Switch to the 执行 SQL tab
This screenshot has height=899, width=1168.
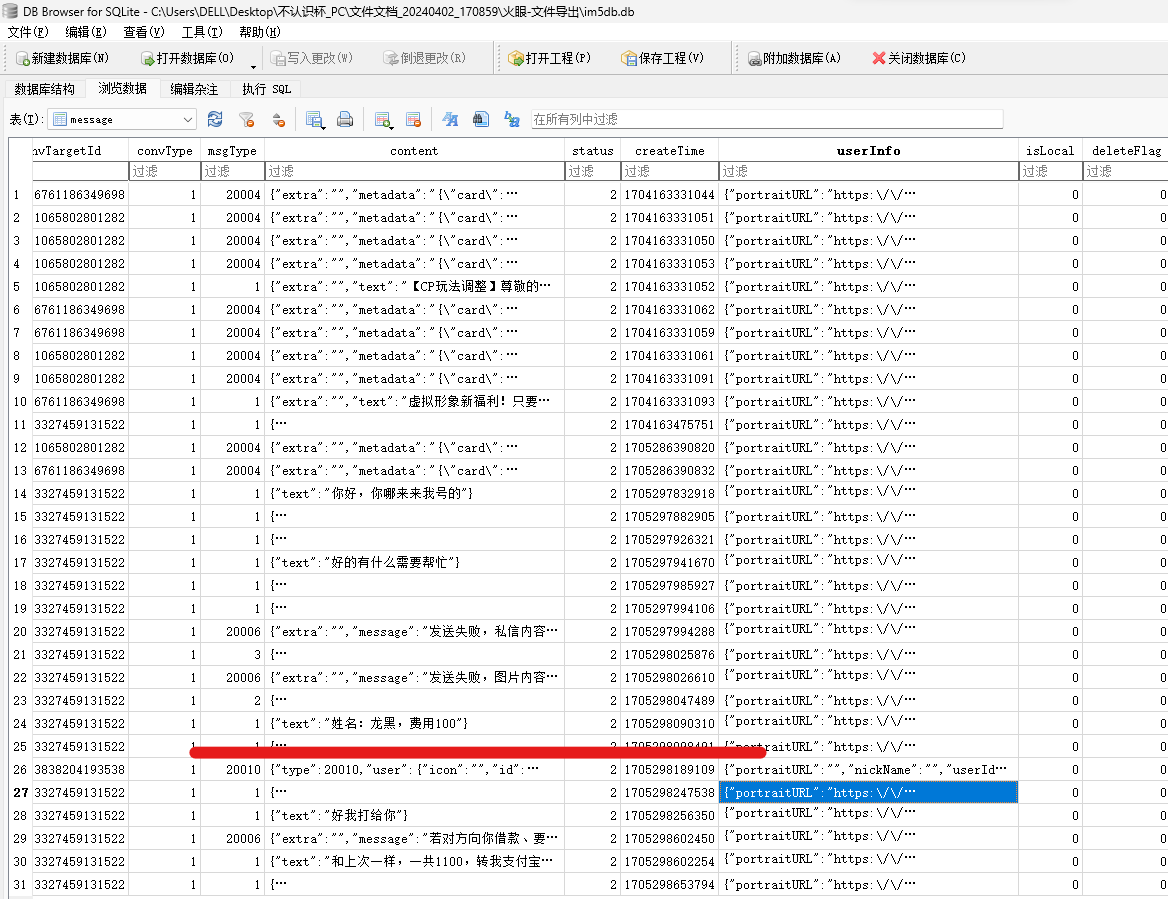[266, 89]
